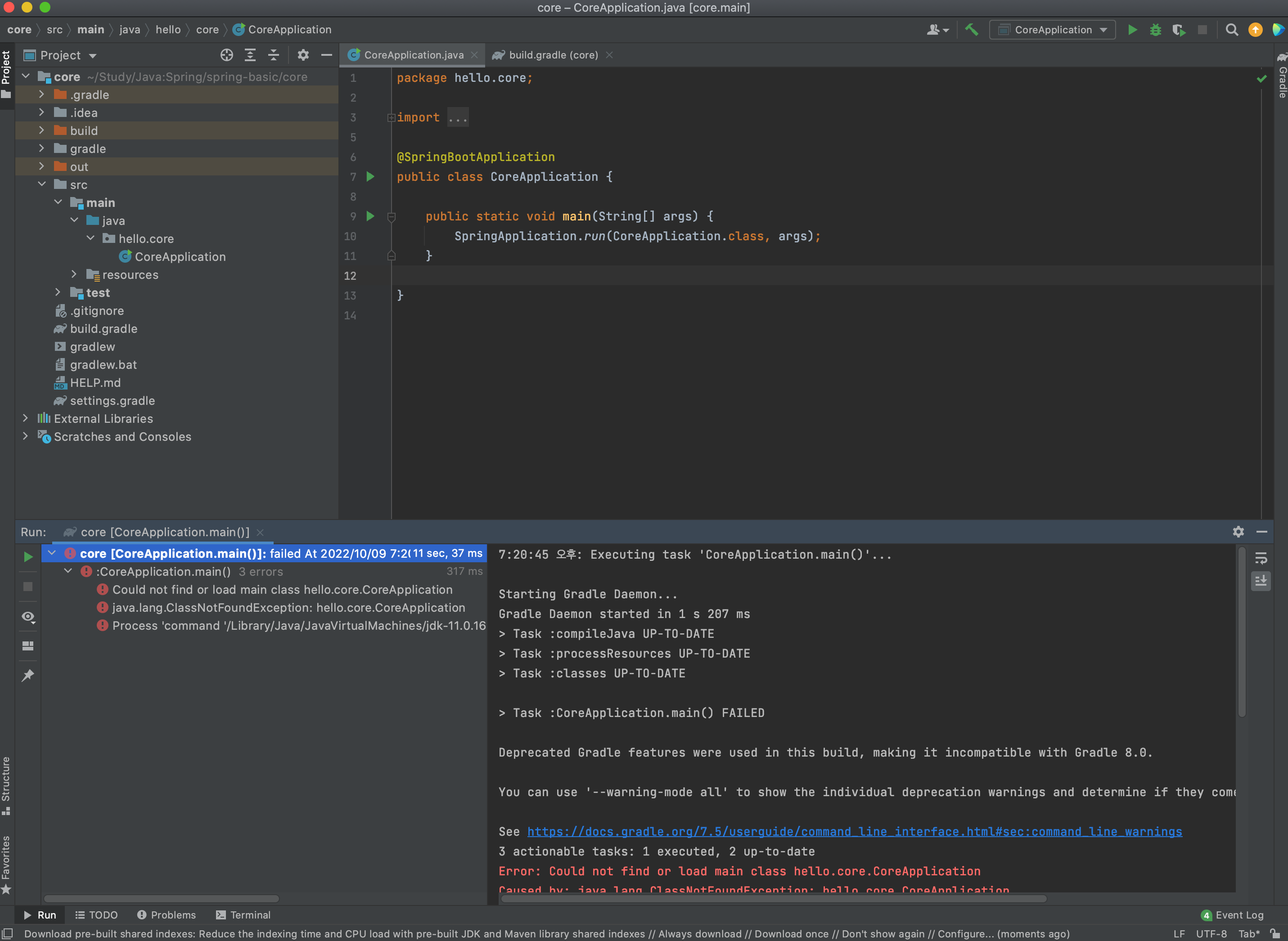Screen dimensions: 1288x941
Task: Click the Build project hammer icon
Action: [972, 30]
